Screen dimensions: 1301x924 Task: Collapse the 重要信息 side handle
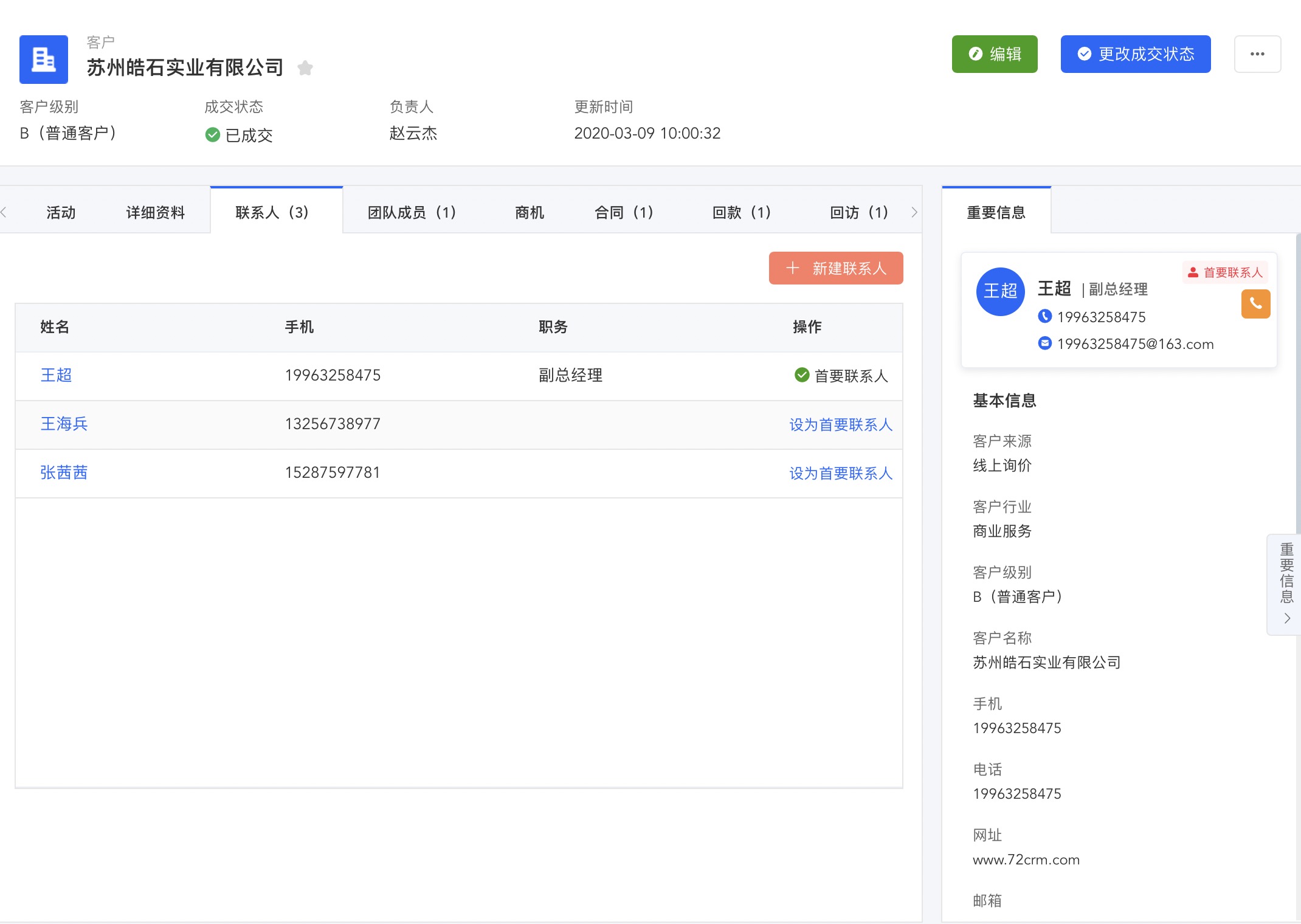point(1286,584)
